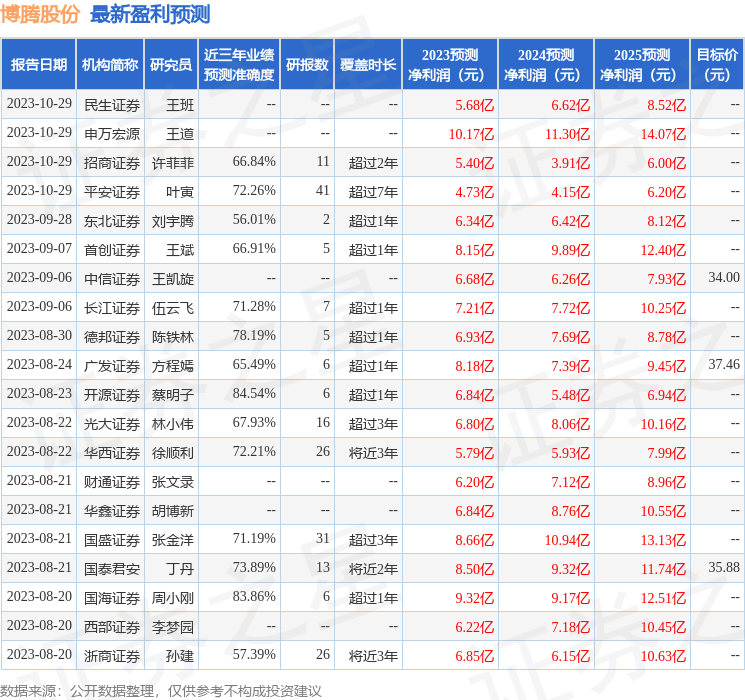Select the 首创证券 institution cell

tap(112, 250)
